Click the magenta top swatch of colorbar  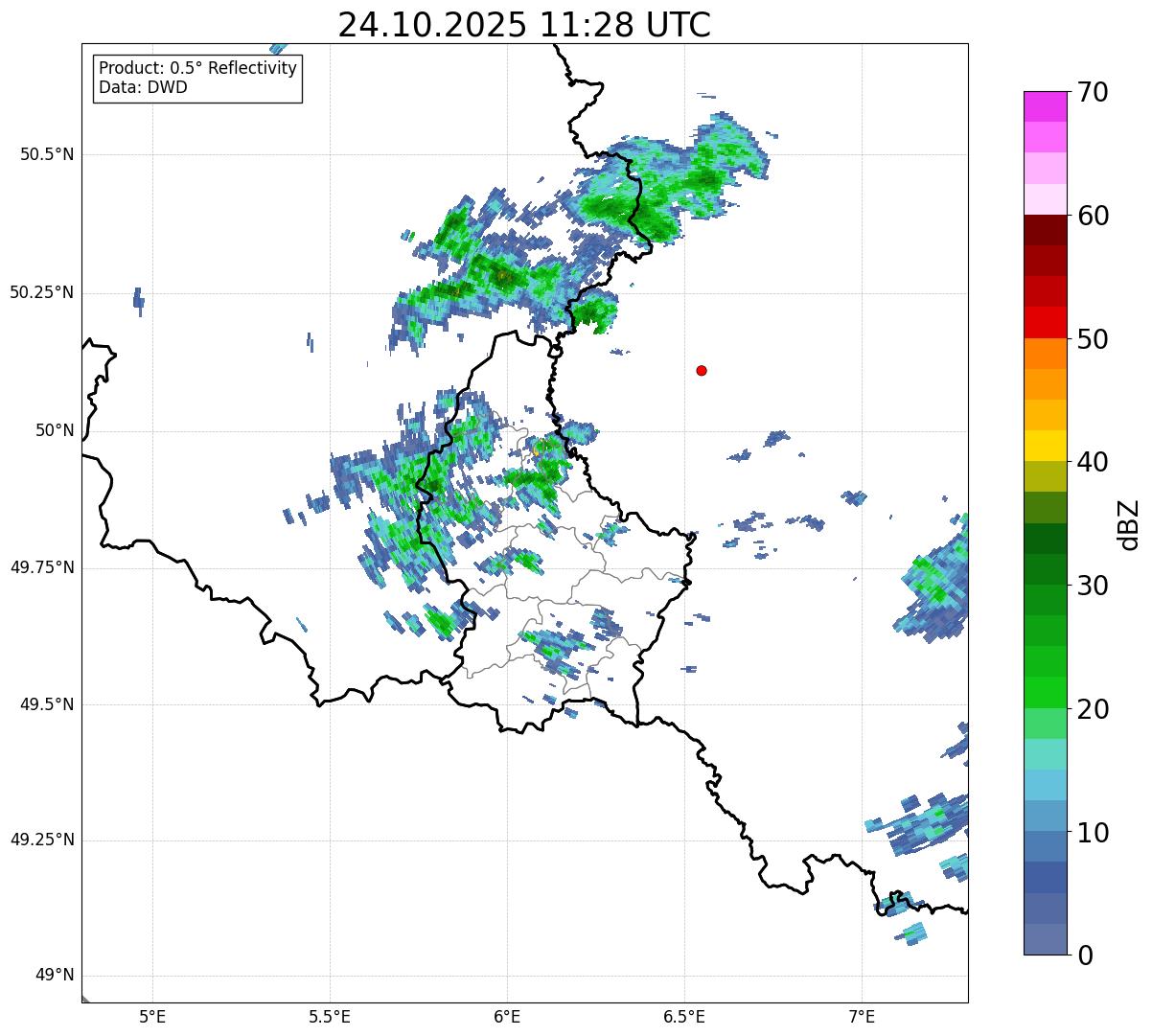tap(1045, 106)
